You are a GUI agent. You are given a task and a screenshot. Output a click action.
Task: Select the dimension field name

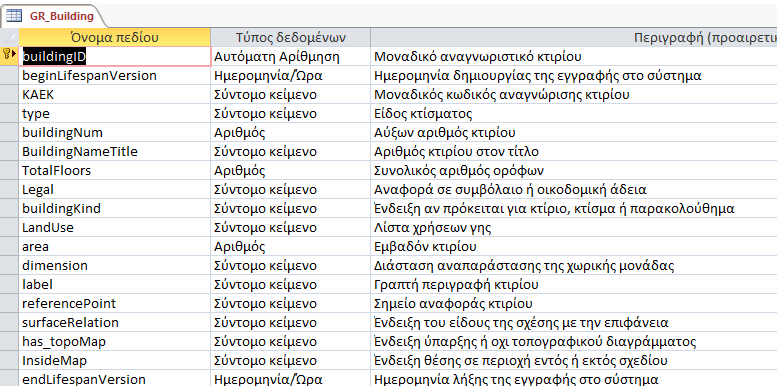114,265
